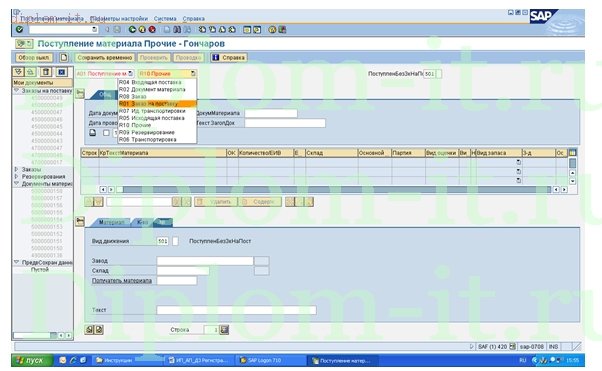
Task: Open the Параметры настройки menu
Action: click(119, 18)
